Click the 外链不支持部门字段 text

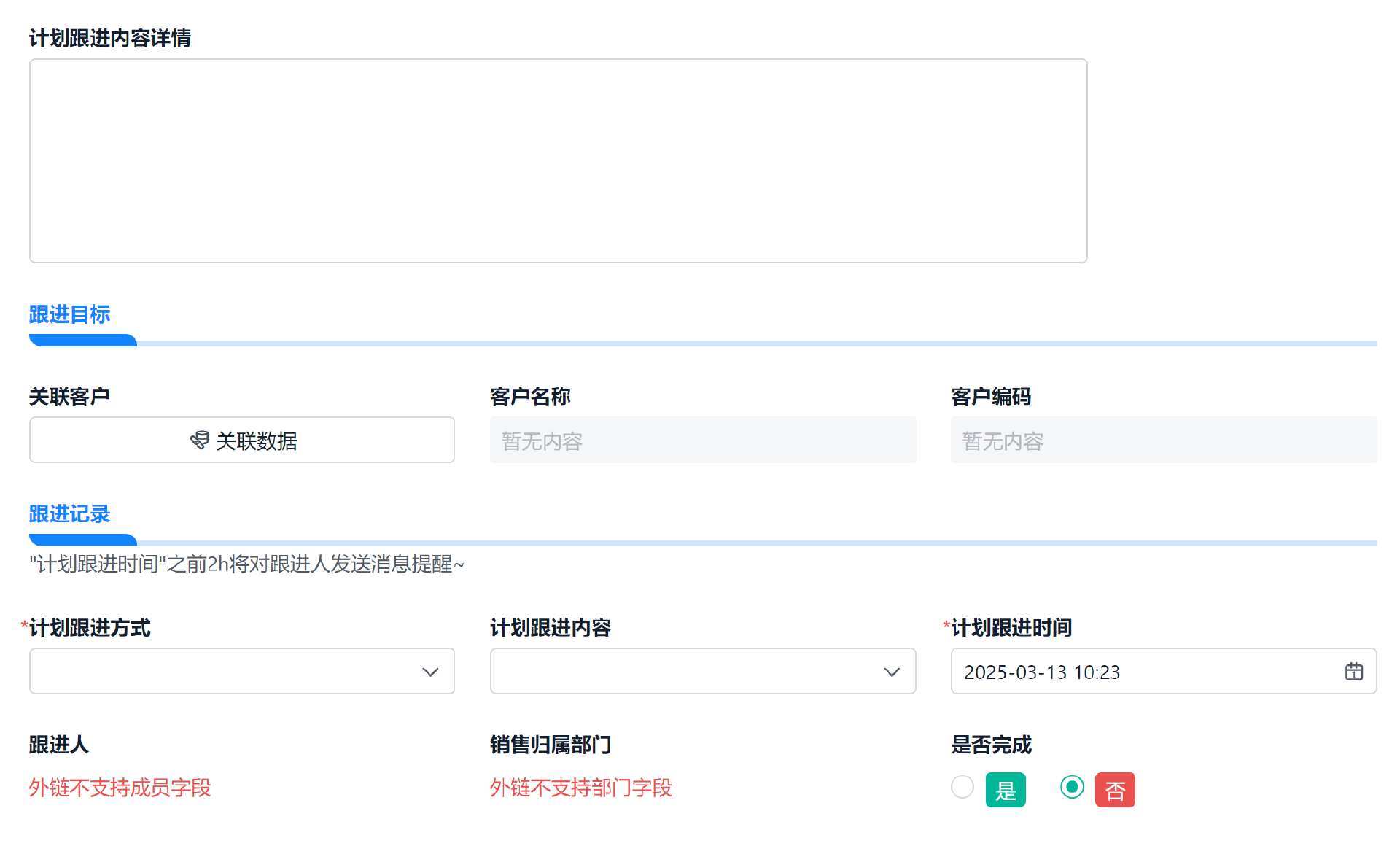pyautogui.click(x=580, y=788)
